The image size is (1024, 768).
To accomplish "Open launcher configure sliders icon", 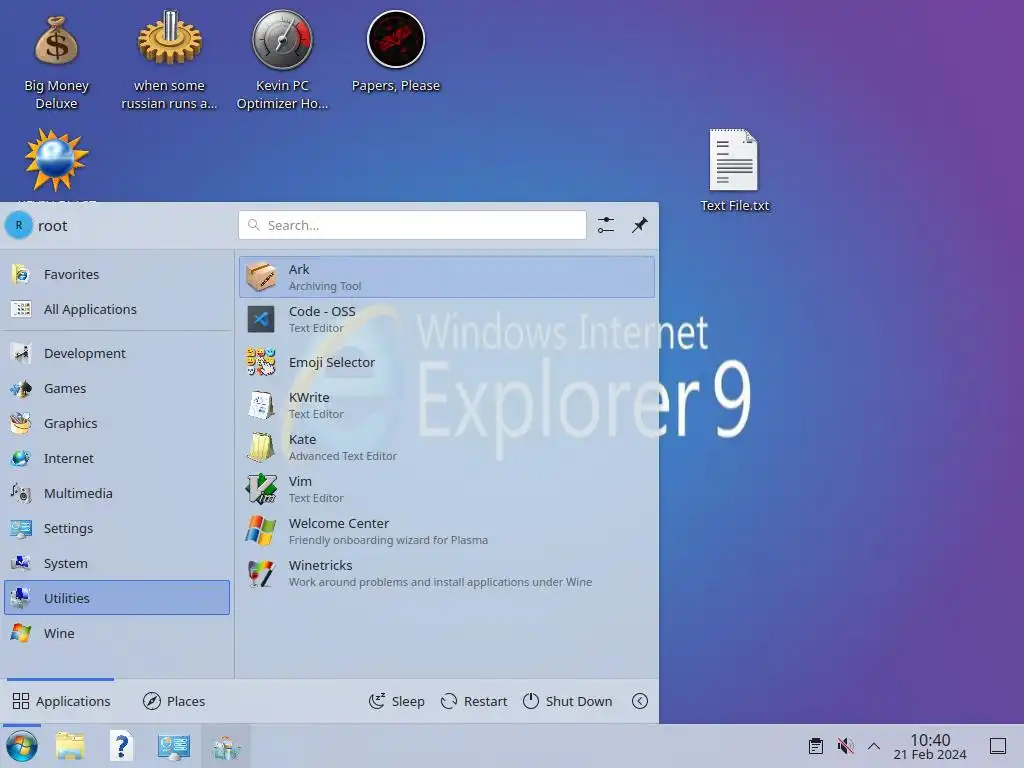I will (605, 225).
